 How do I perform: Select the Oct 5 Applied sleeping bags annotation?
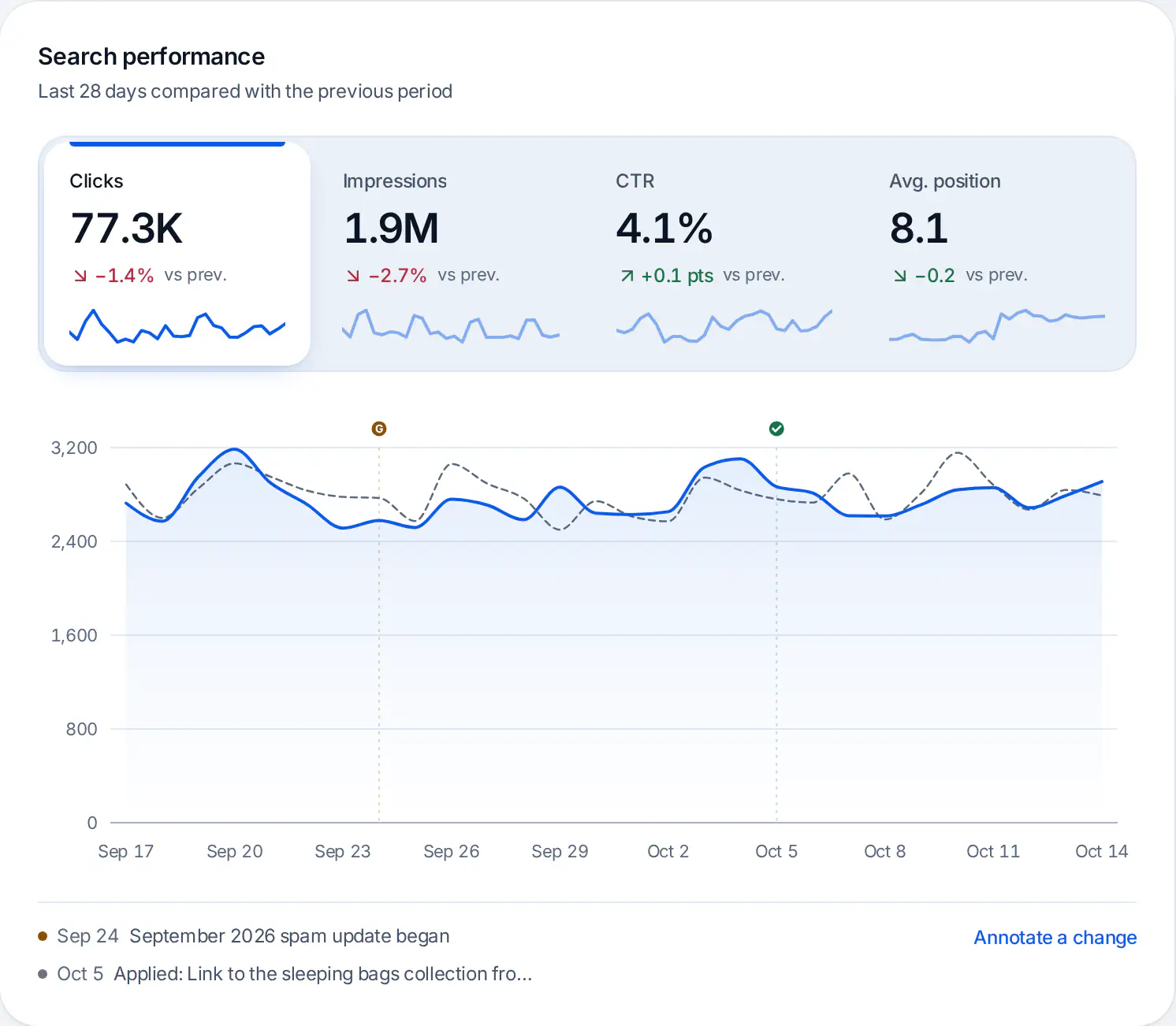point(285,974)
